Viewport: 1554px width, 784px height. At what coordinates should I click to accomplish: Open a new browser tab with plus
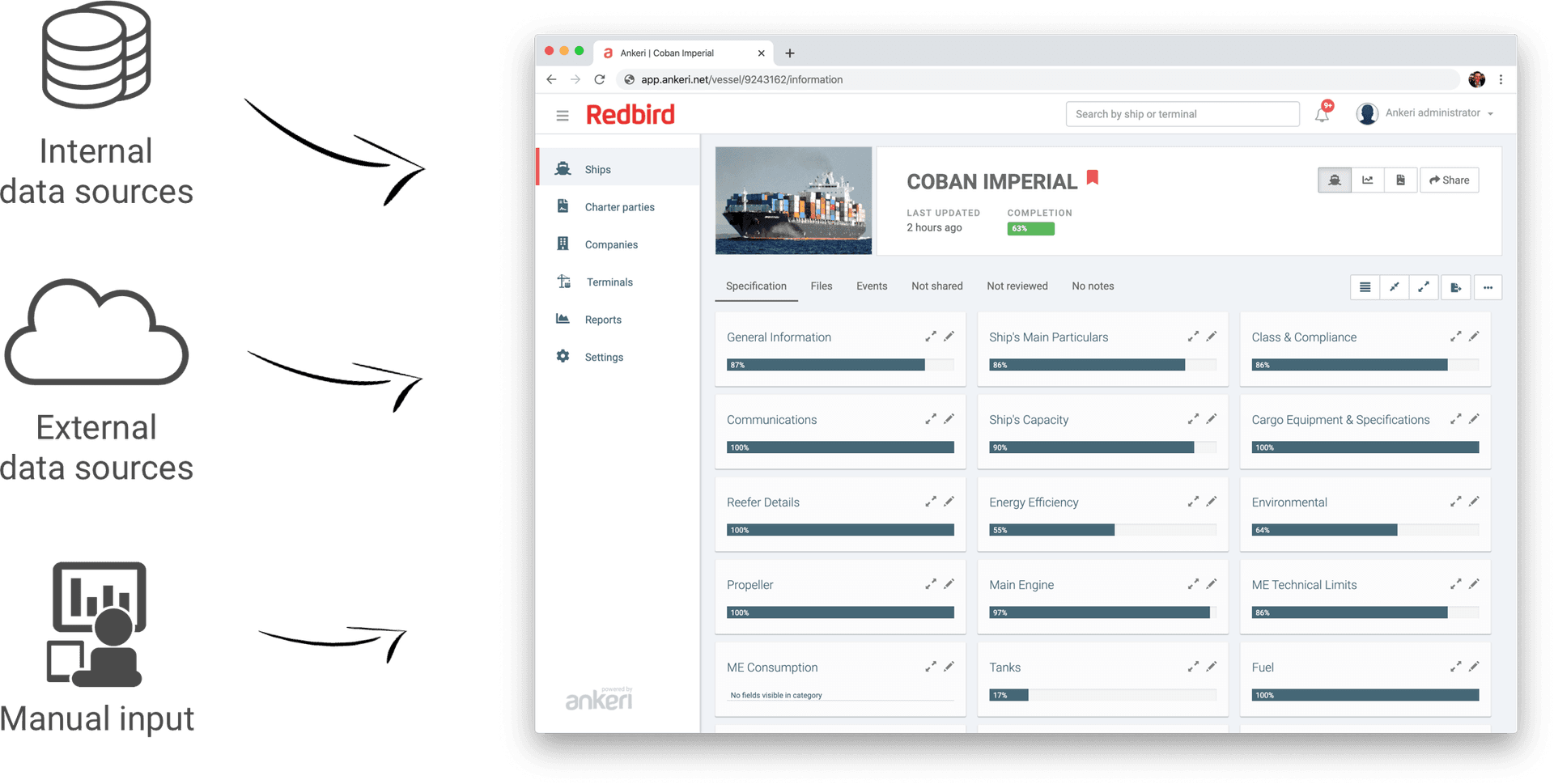pyautogui.click(x=790, y=53)
